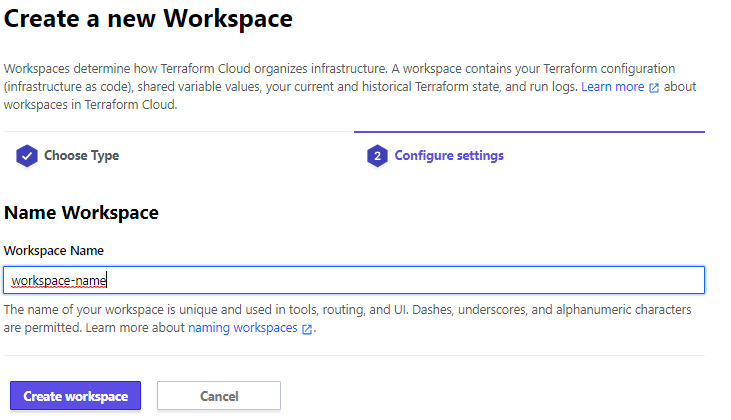Cancel the workspace creation
This screenshot has width=731, height=420.
point(218,396)
